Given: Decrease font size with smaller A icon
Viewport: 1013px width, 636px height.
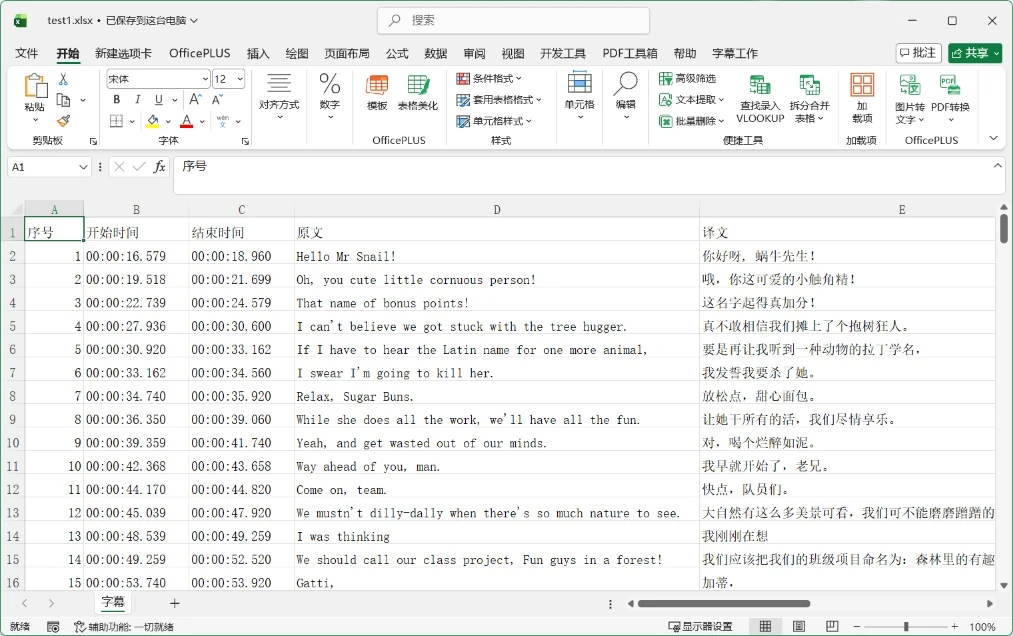Looking at the screenshot, I should tap(218, 100).
